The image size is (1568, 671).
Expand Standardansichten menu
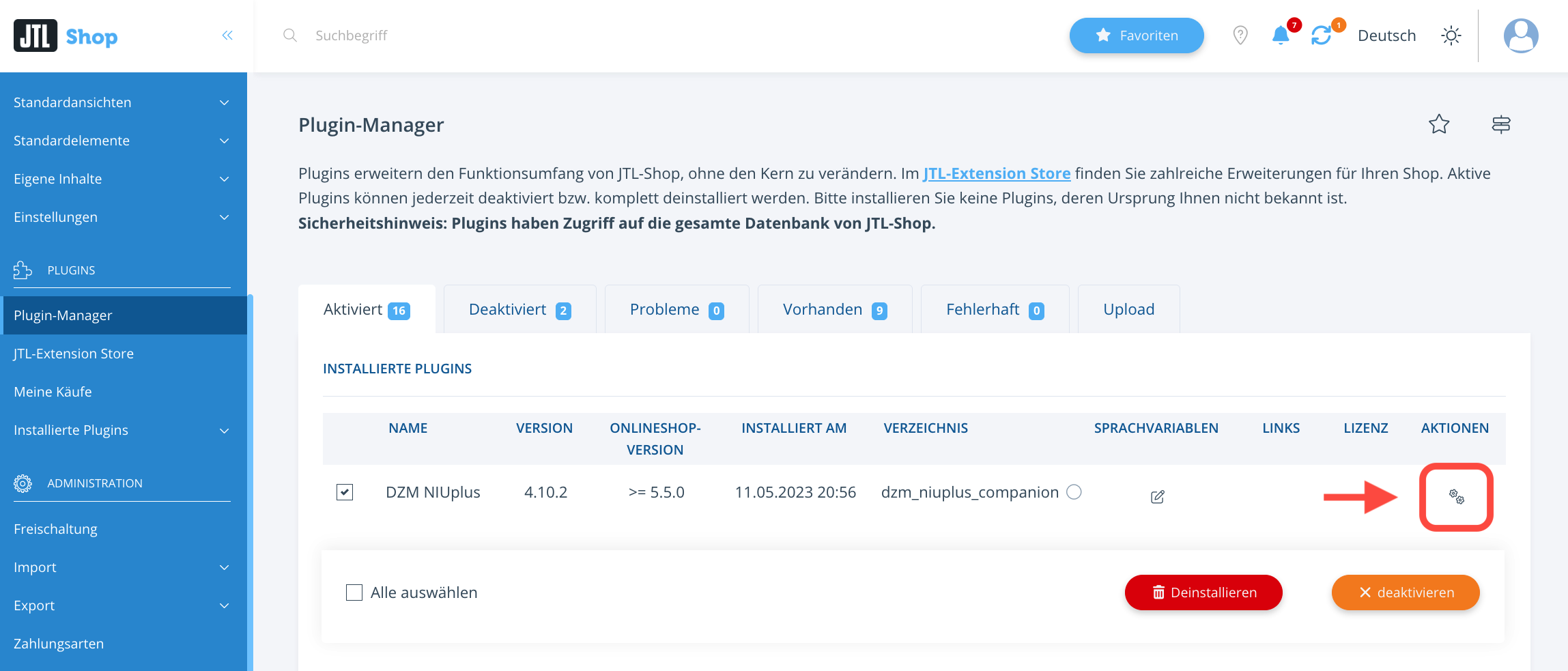(x=124, y=102)
